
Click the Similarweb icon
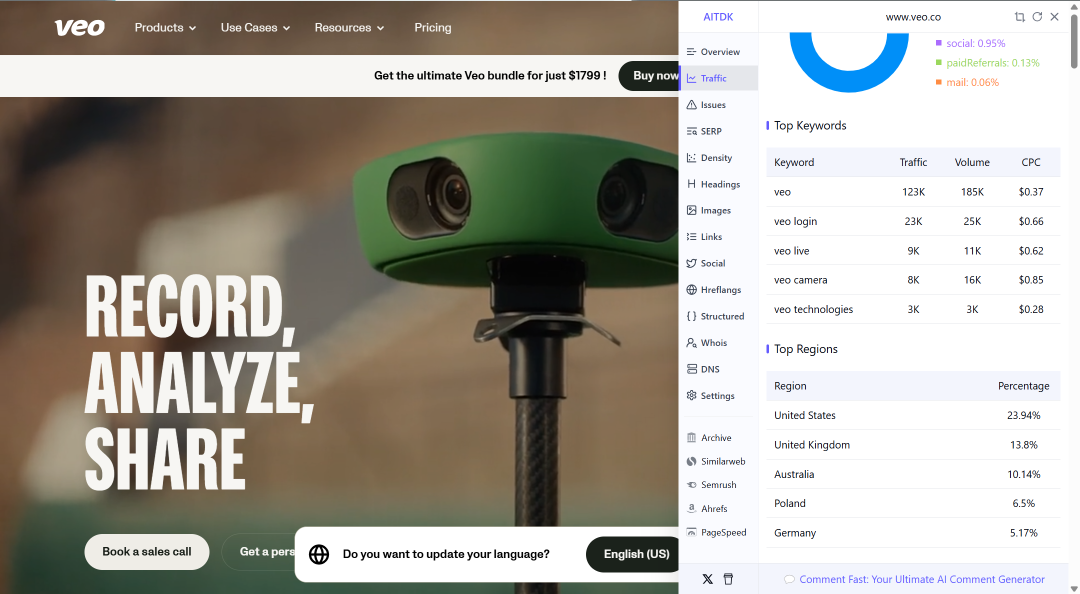click(692, 461)
